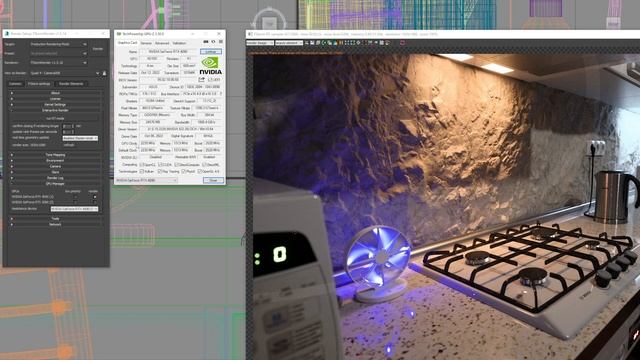The height and width of the screenshot is (360, 640).
Task: Open the beauty element dropdown in the frame buffer
Action: point(289,43)
